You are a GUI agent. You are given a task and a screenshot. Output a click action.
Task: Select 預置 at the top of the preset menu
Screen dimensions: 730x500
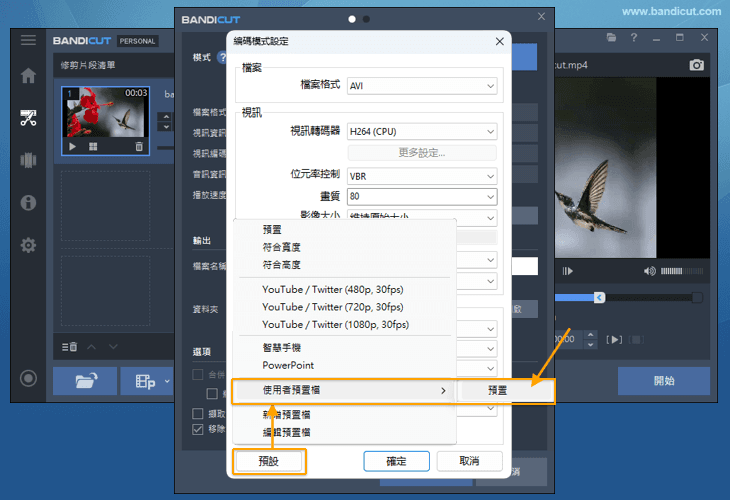coord(272,230)
